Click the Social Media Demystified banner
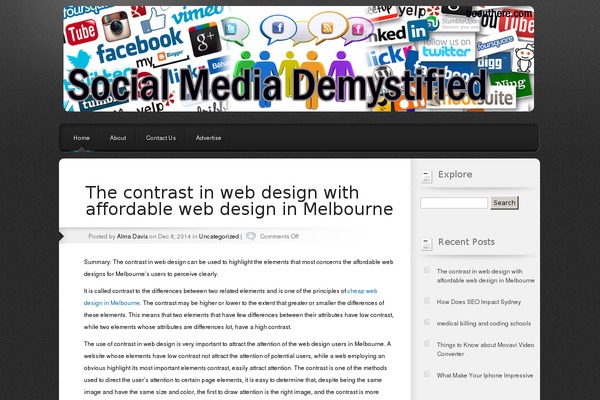The height and width of the screenshot is (400, 600). click(299, 59)
